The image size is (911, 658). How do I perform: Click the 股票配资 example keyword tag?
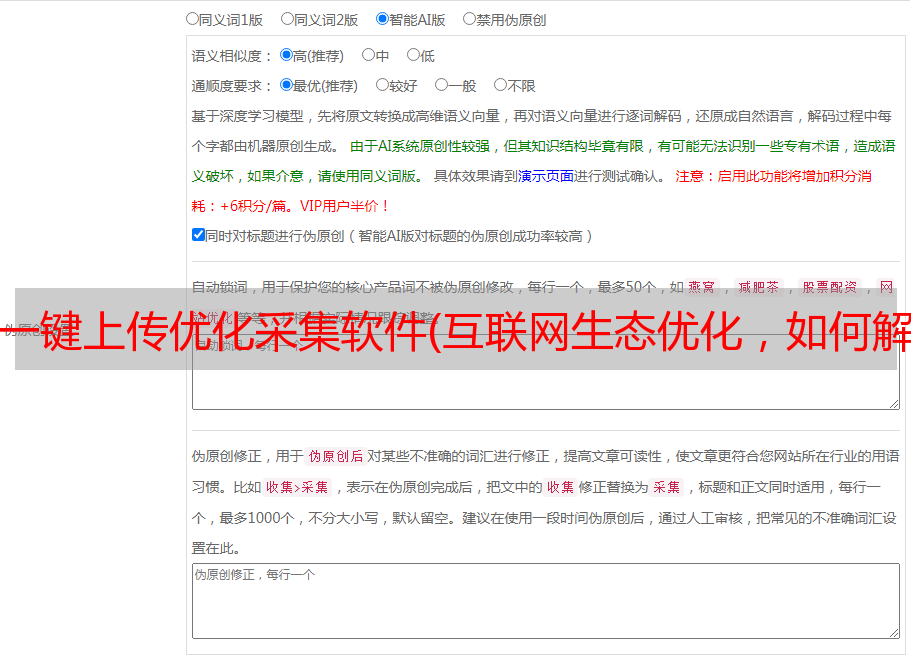(x=830, y=287)
